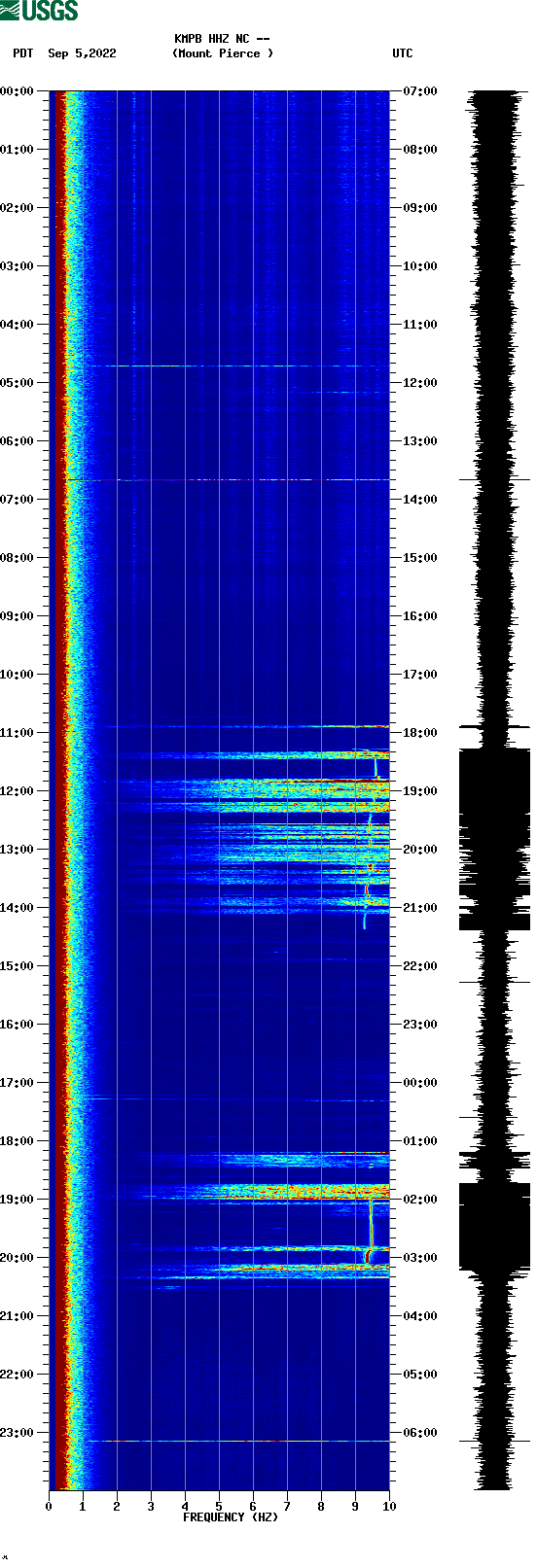Click 23:00 on the PDT time axis

(x=18, y=1433)
